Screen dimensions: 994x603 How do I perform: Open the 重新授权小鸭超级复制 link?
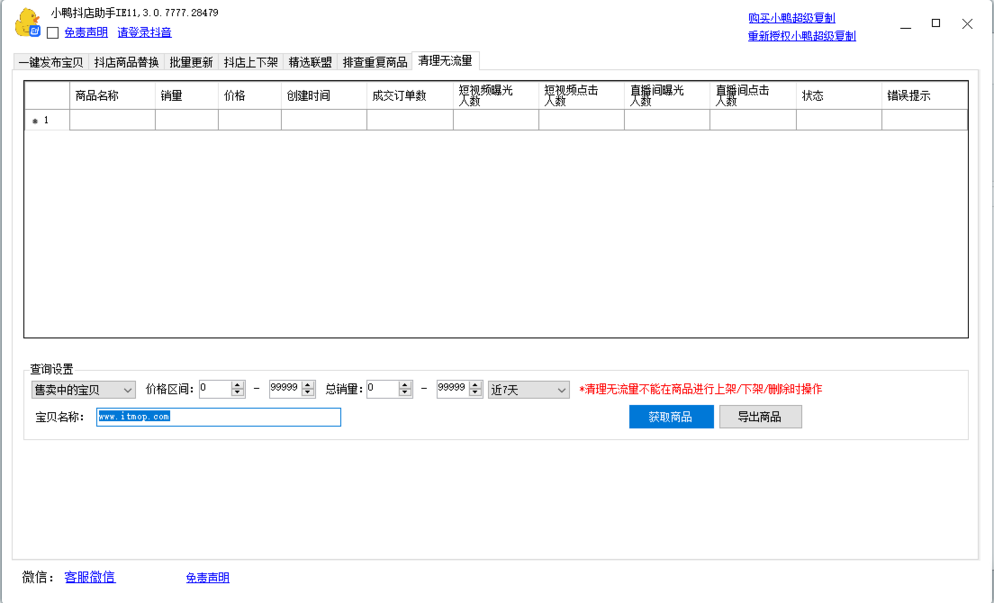point(801,36)
